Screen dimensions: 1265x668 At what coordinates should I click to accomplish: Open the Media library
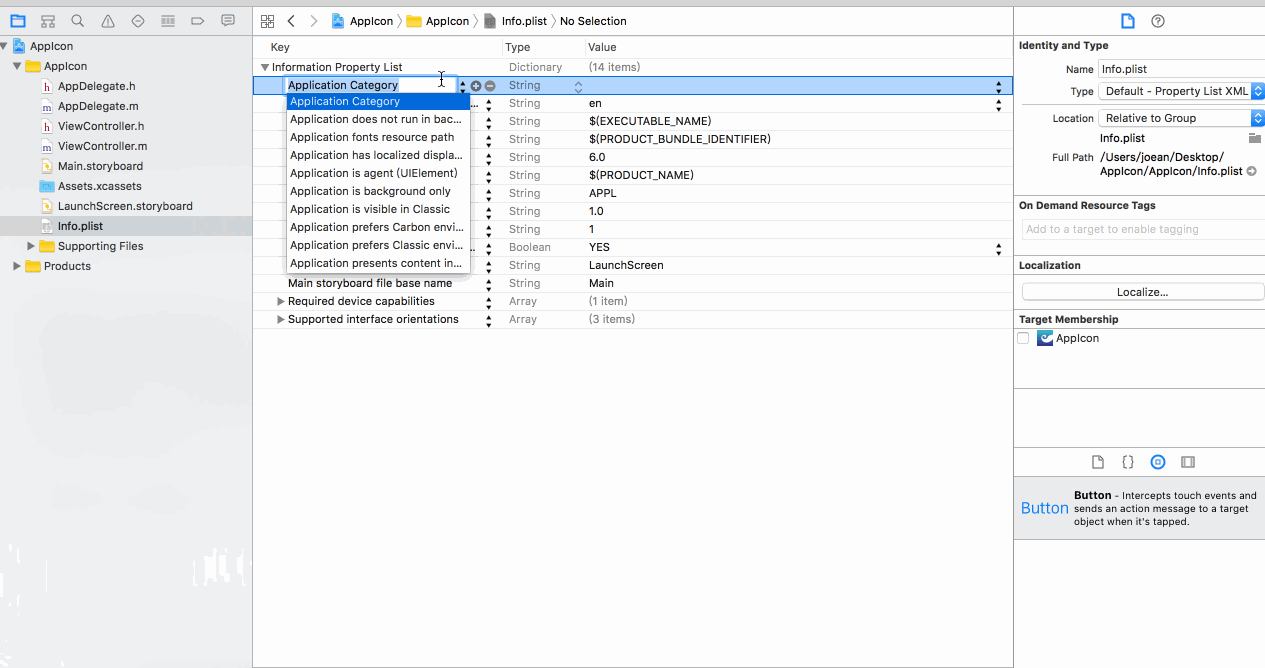click(x=1188, y=461)
